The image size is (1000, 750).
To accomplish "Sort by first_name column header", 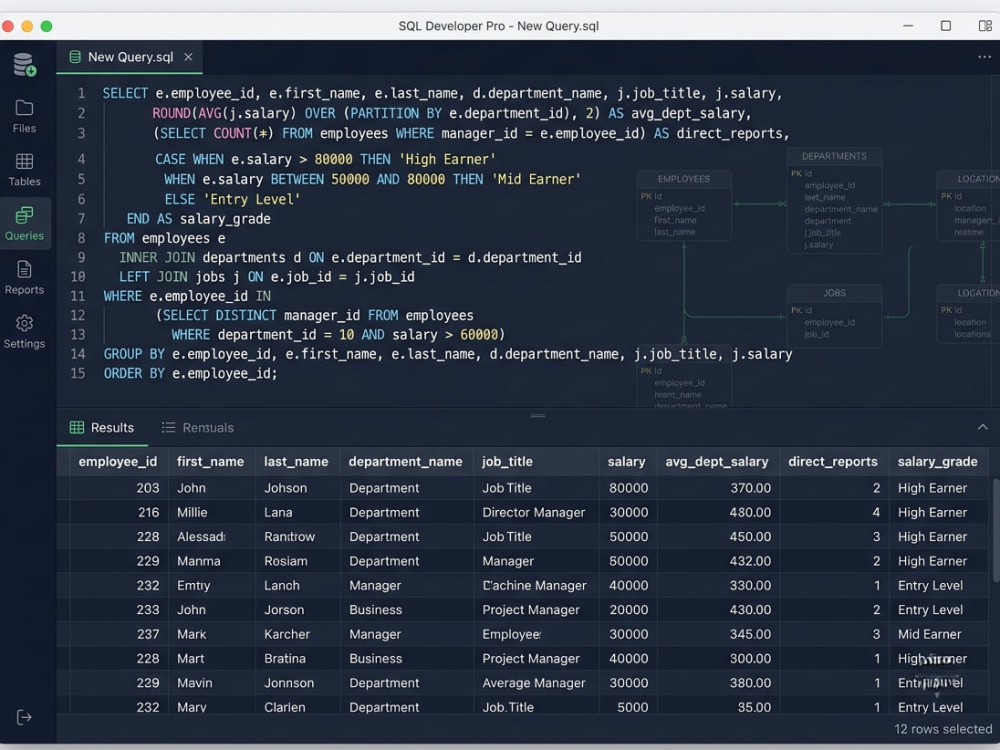I will [210, 461].
